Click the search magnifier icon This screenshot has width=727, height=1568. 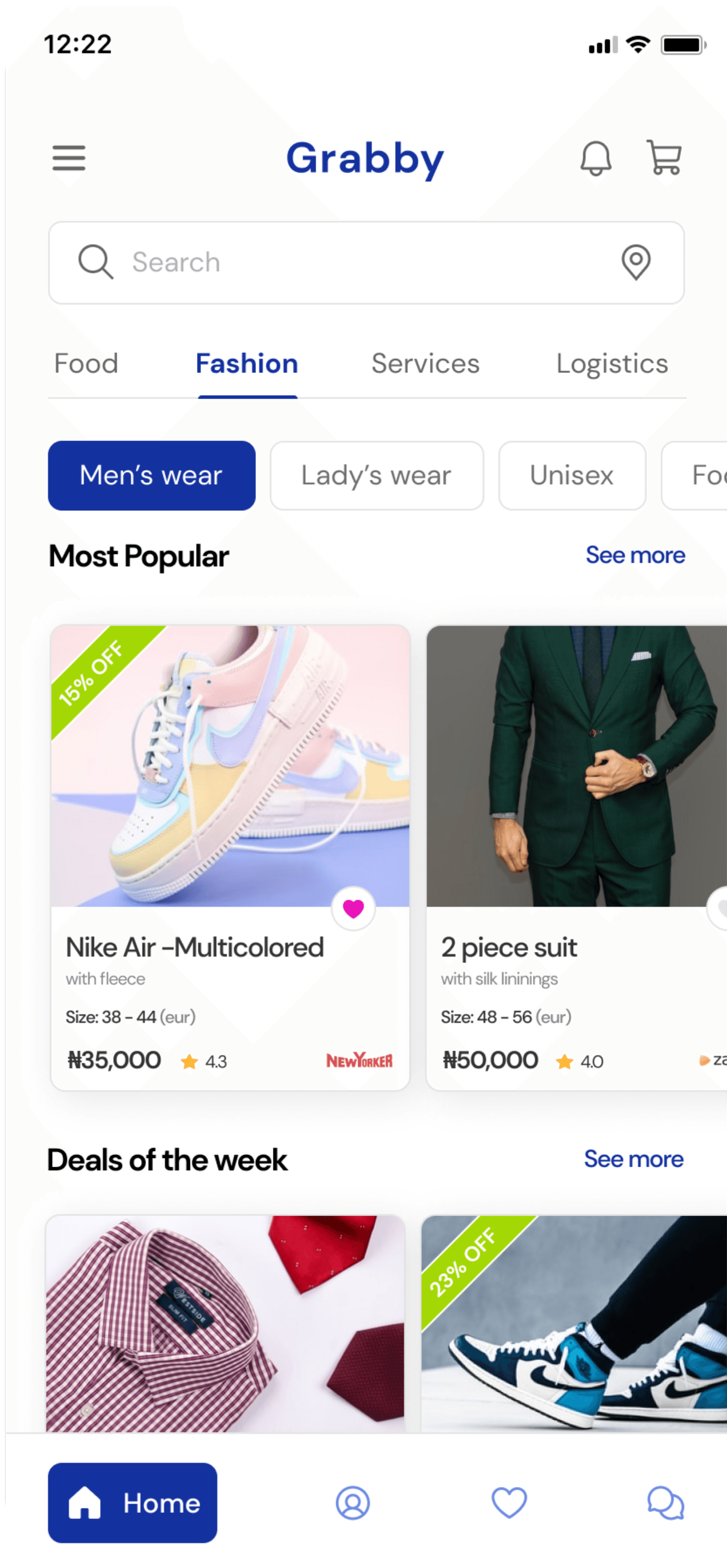coord(96,262)
